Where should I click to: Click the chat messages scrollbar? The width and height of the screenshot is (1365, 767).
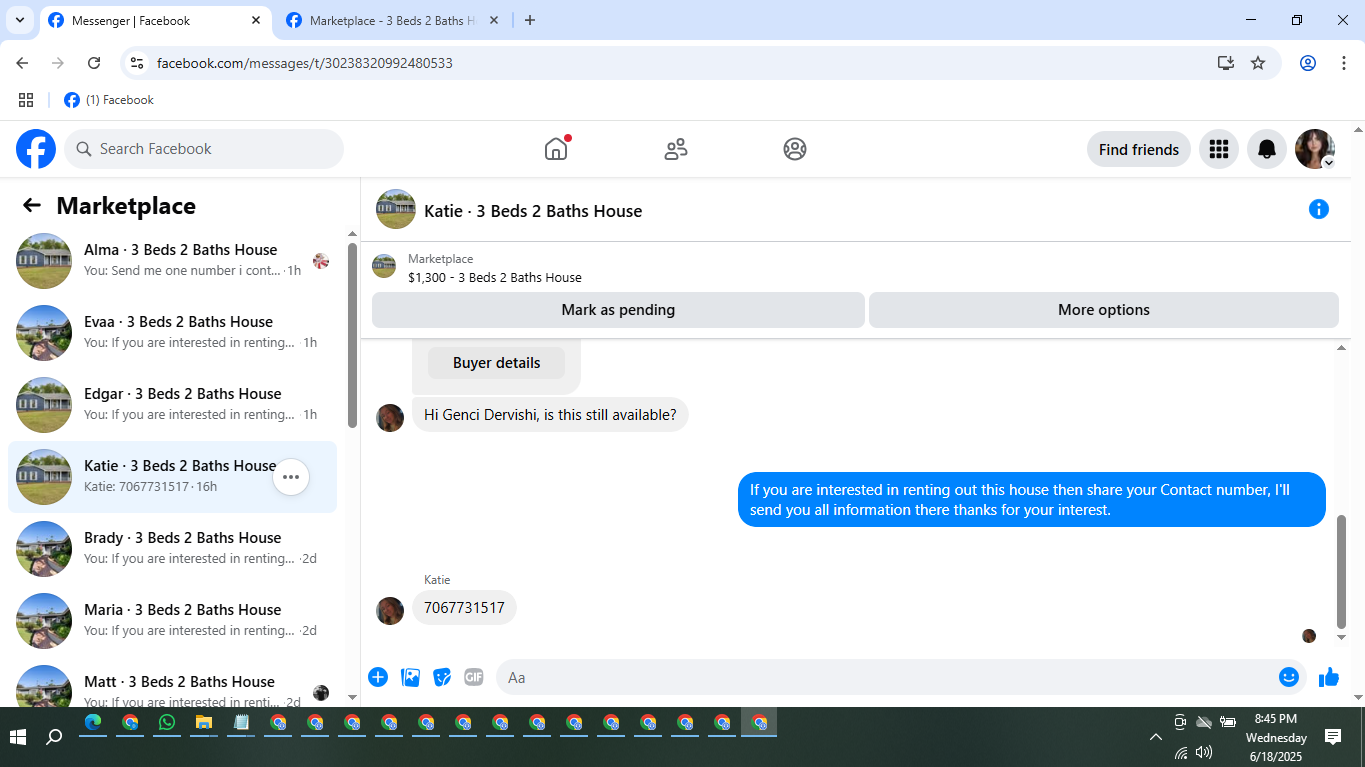tap(1342, 572)
